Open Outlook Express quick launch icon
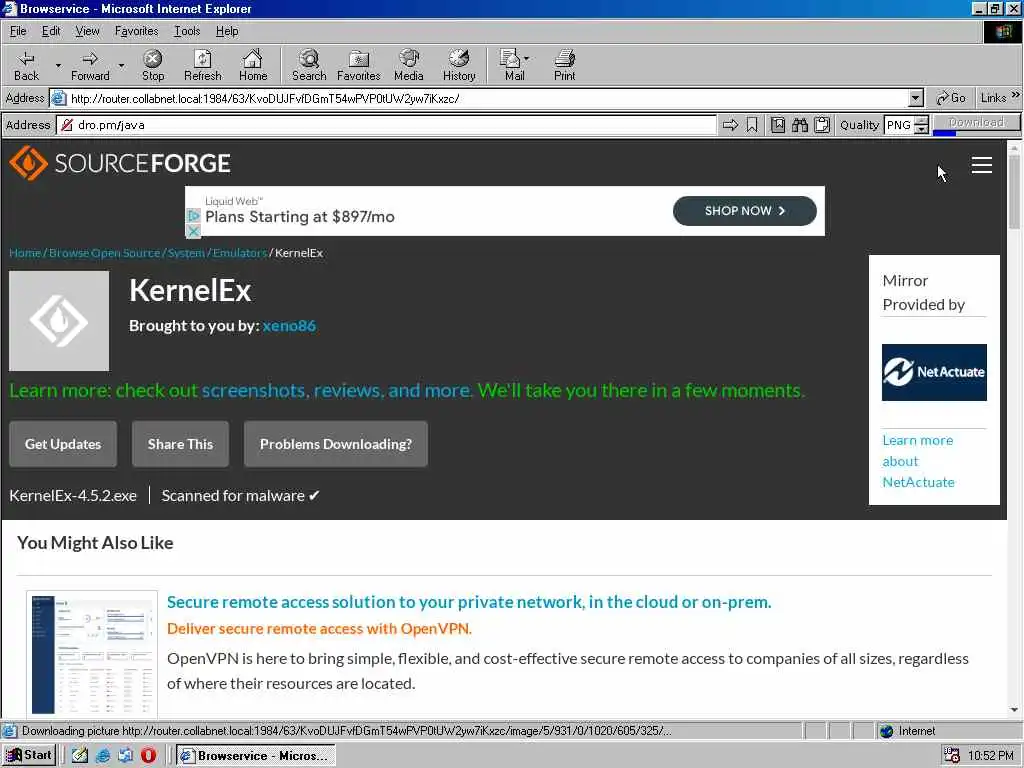This screenshot has height=768, width=1024. 125,755
